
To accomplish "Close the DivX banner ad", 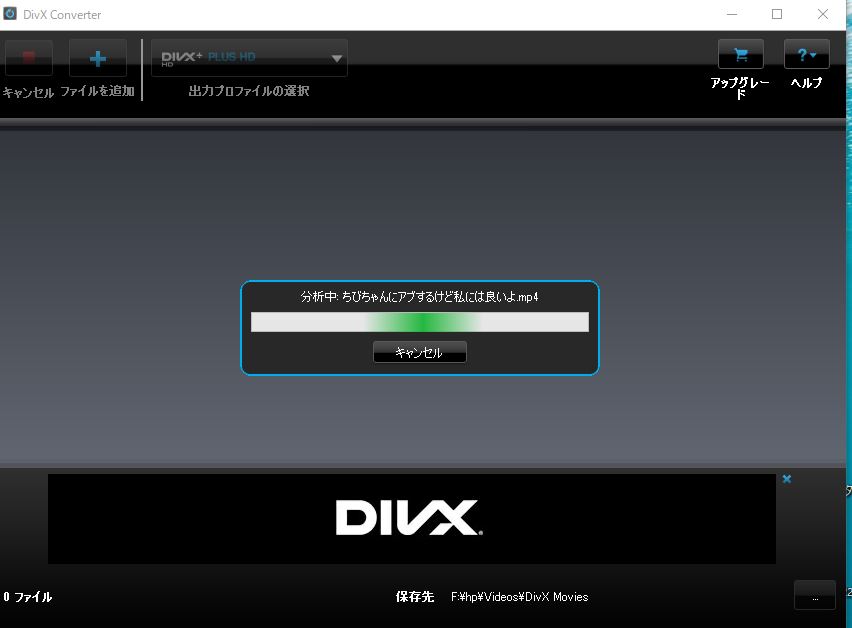I will [x=787, y=479].
